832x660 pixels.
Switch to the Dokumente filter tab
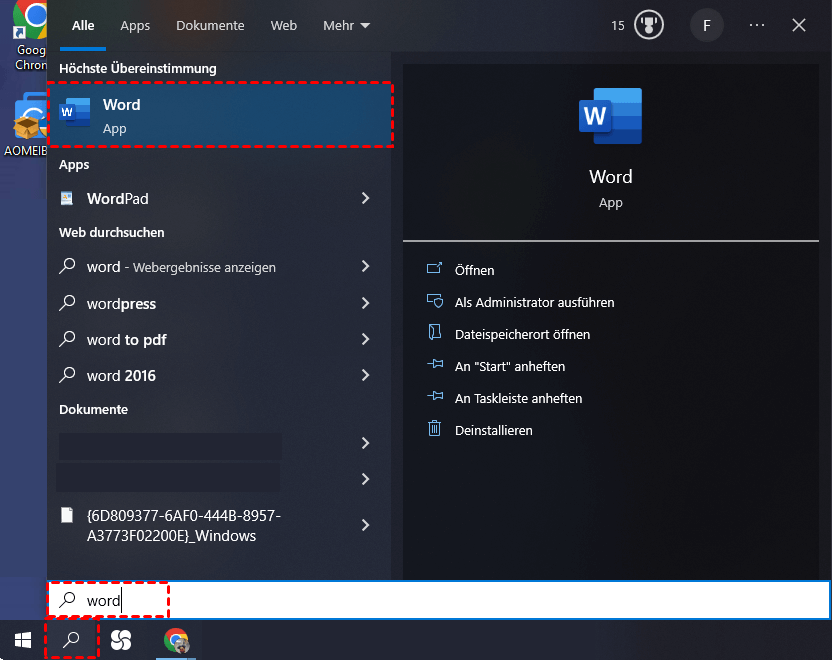210,25
